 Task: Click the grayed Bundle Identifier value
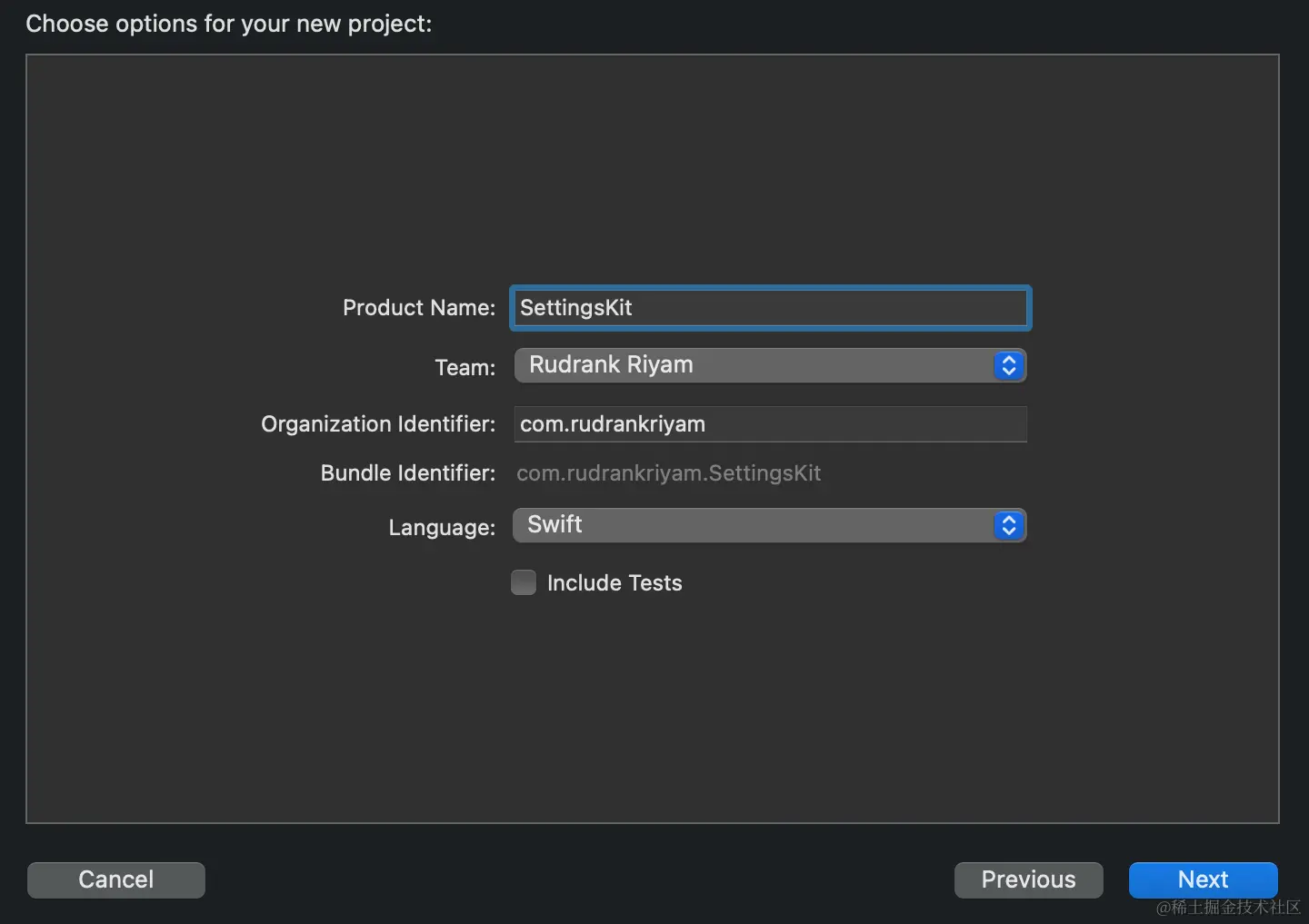(669, 472)
